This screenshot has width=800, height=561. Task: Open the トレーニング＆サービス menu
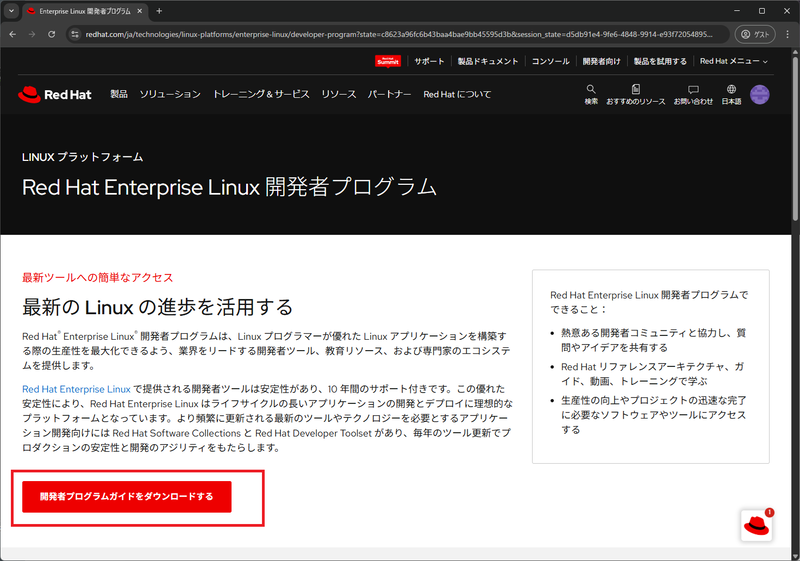[261, 94]
